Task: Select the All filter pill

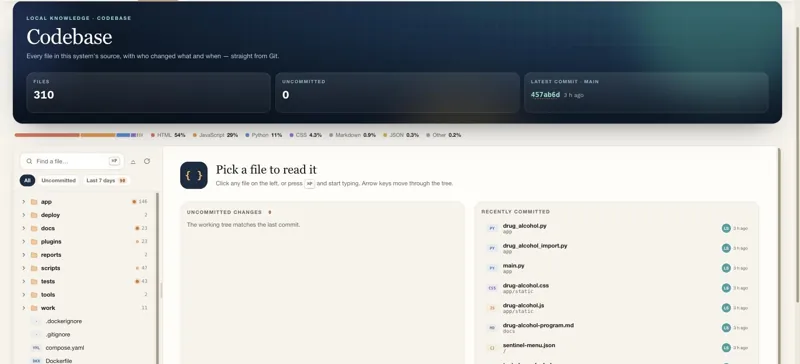Action: pos(28,180)
